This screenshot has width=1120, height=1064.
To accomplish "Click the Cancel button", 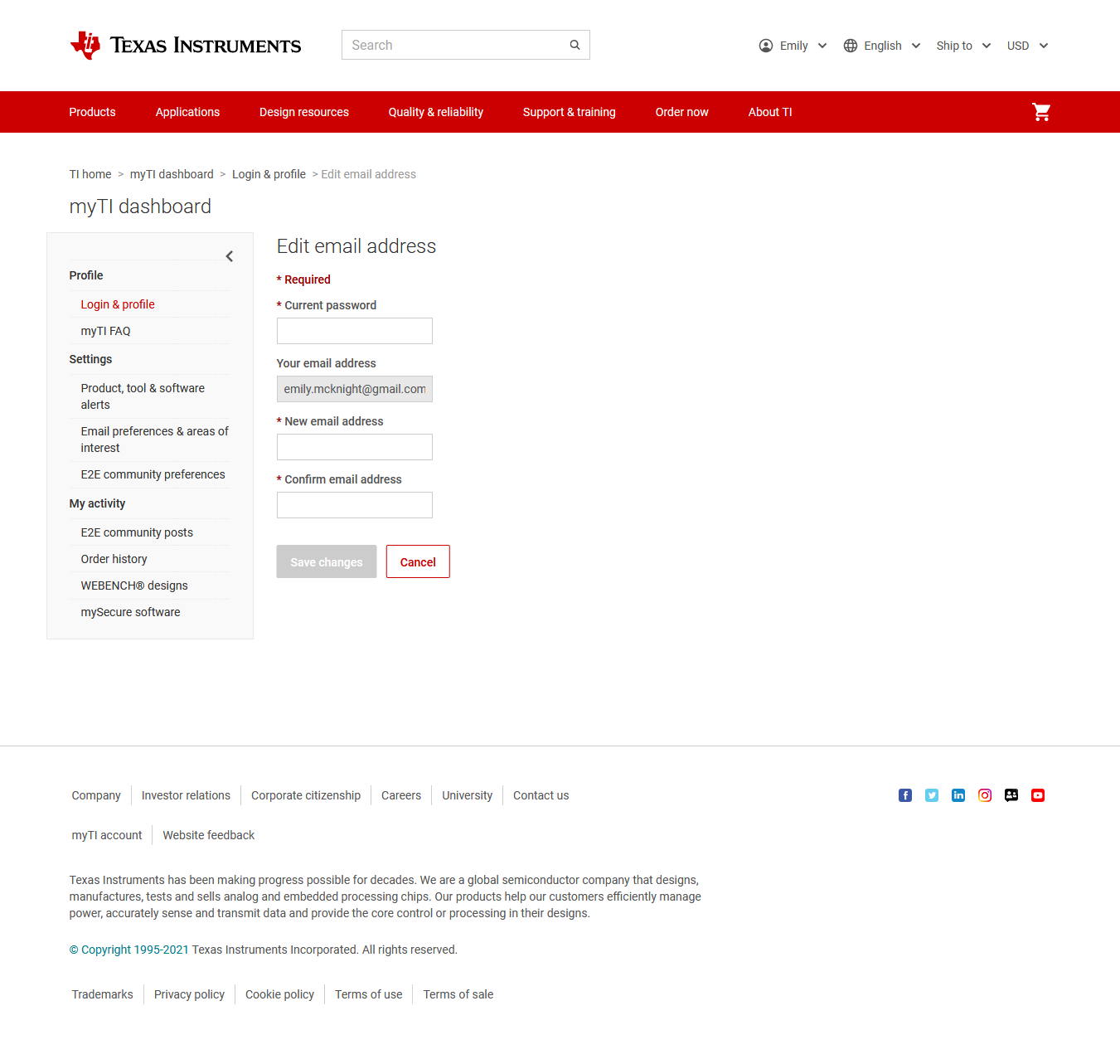I will pyautogui.click(x=418, y=561).
